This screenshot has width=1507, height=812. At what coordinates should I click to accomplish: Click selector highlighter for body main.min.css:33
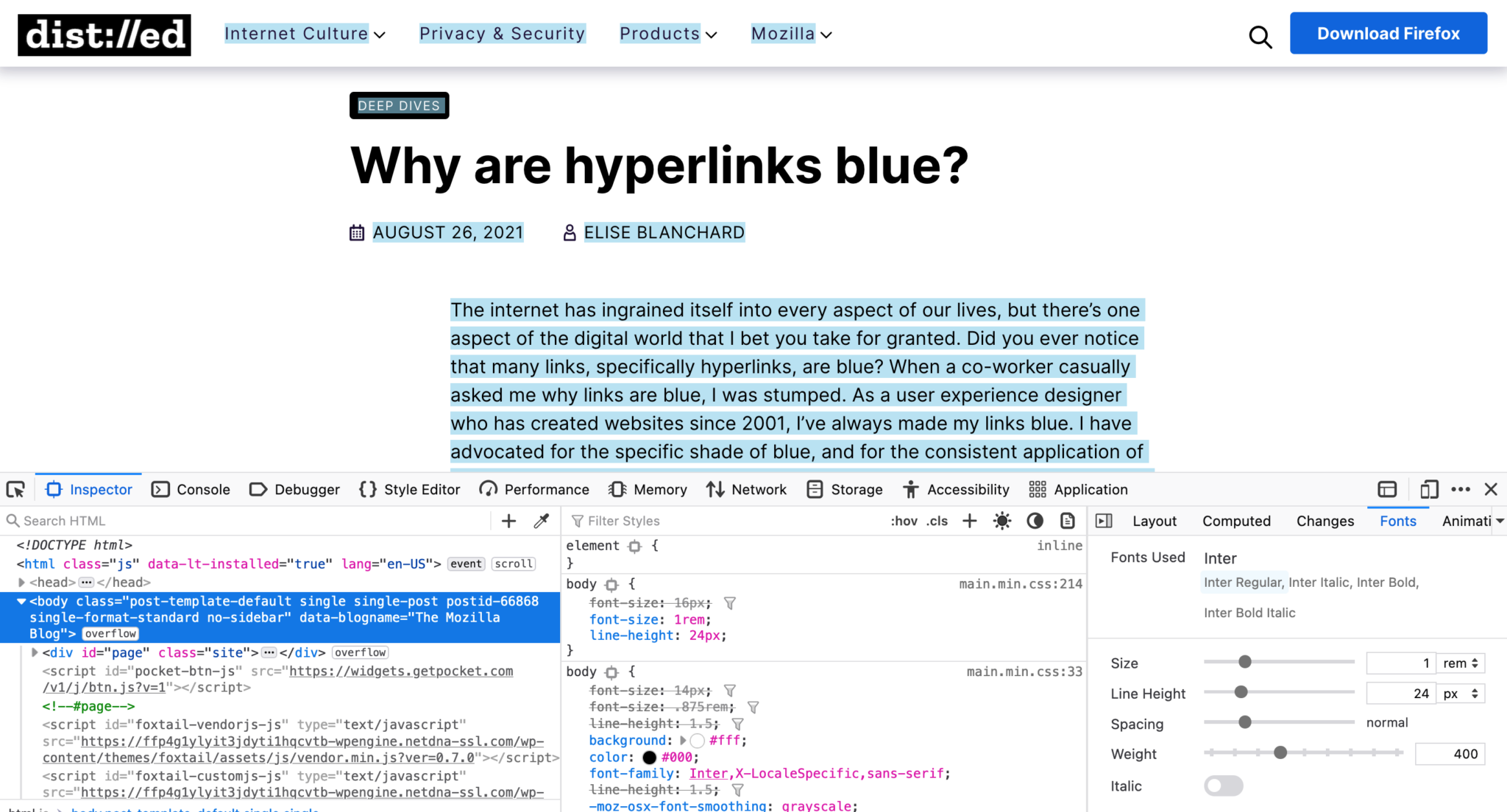[611, 672]
